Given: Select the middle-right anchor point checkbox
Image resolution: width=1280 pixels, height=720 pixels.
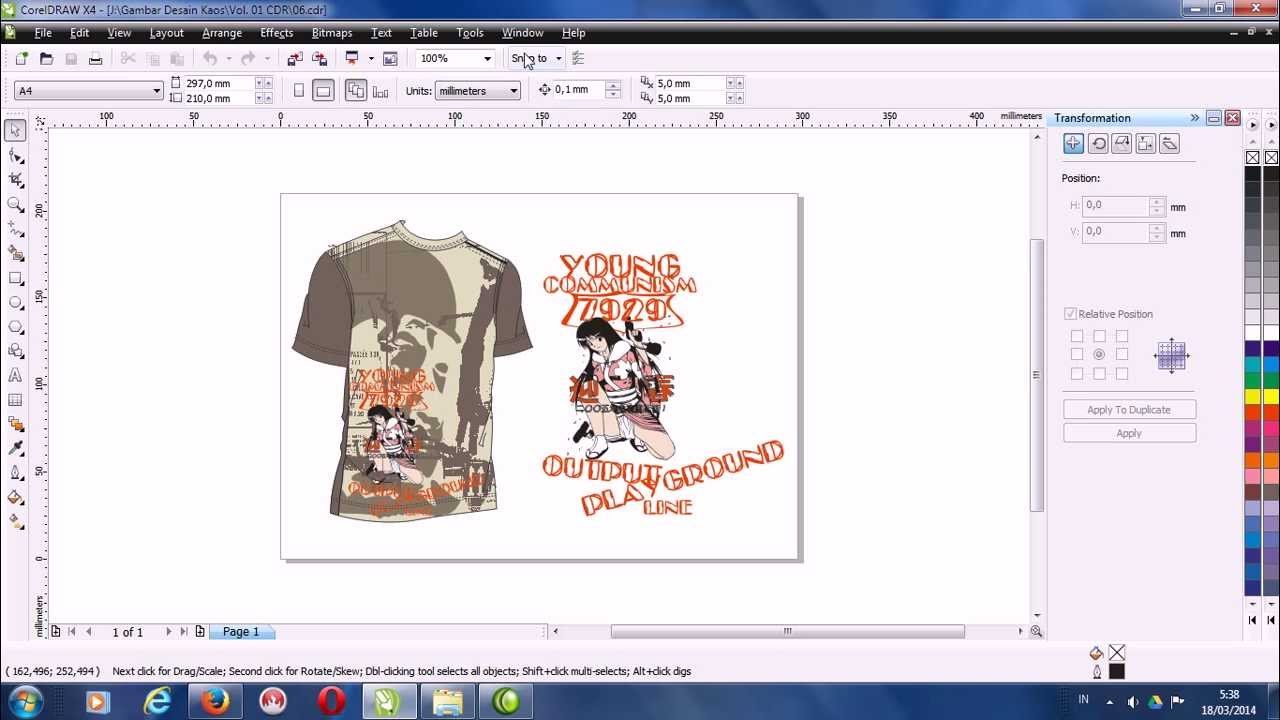Looking at the screenshot, I should pyautogui.click(x=1122, y=355).
